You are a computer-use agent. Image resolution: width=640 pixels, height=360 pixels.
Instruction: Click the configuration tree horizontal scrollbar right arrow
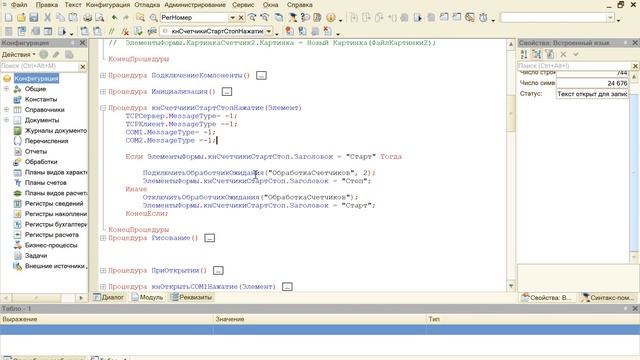pos(81,298)
